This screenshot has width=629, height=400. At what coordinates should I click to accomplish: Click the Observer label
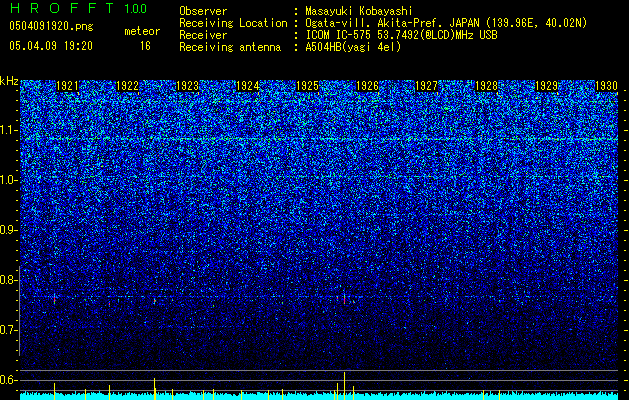tap(203, 11)
